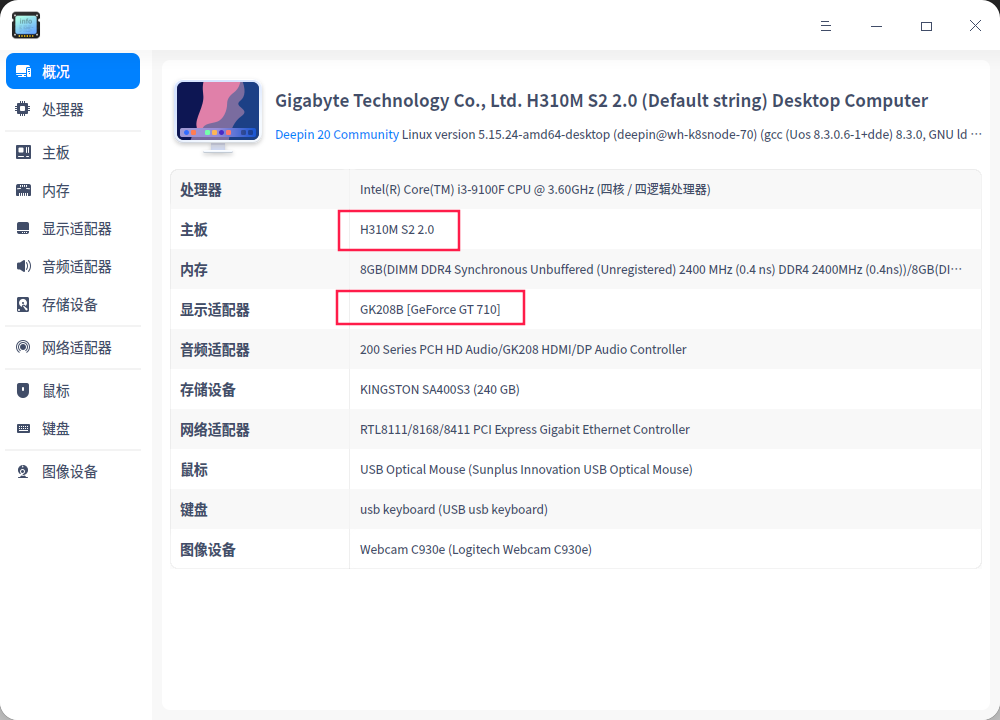Click the Device Manager app icon in title bar
The width and height of the screenshot is (1000, 720).
coord(26,25)
